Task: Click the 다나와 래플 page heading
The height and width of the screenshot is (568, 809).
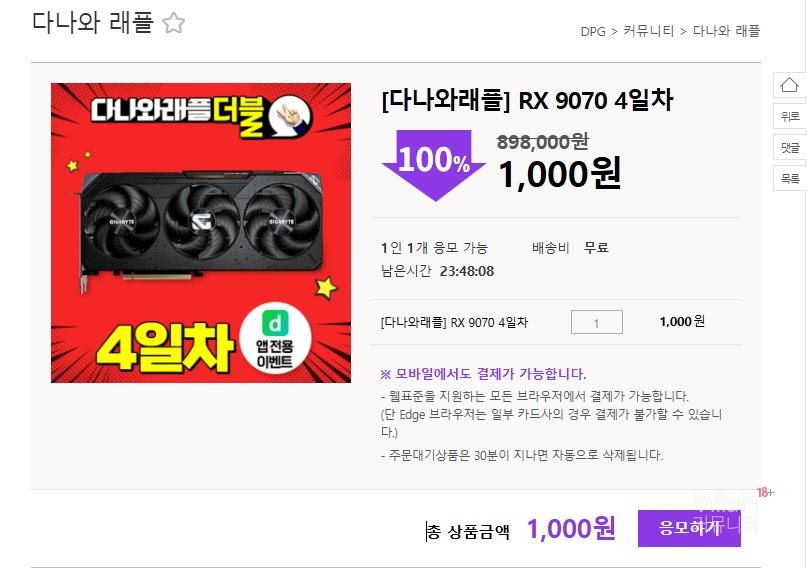Action: (93, 23)
